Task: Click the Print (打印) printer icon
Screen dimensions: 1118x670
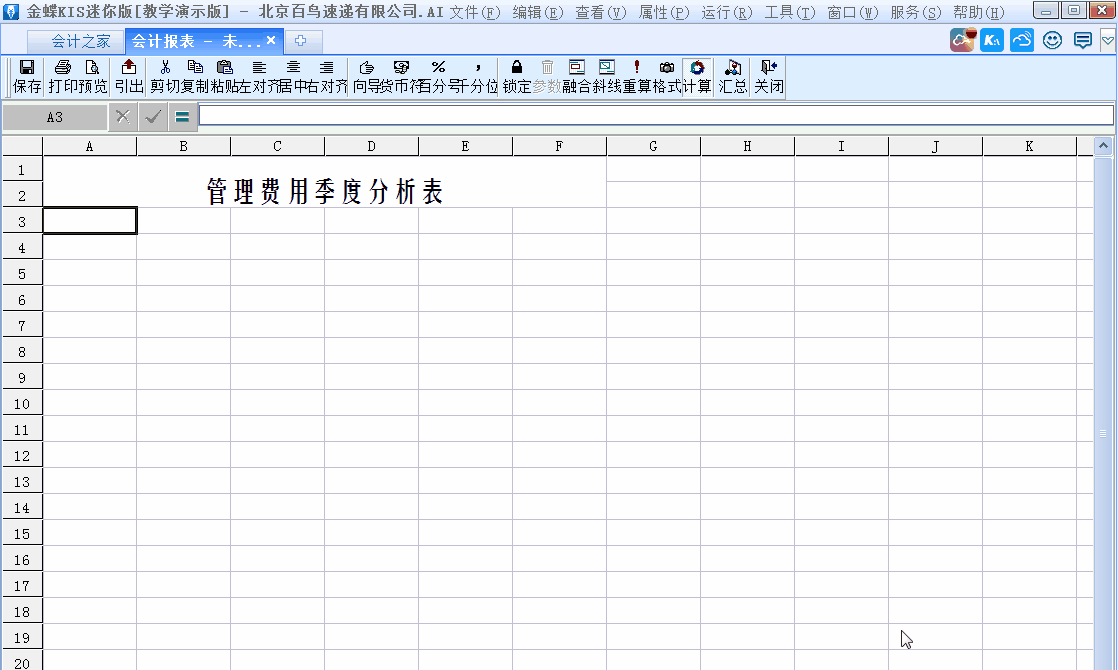Action: (x=63, y=68)
